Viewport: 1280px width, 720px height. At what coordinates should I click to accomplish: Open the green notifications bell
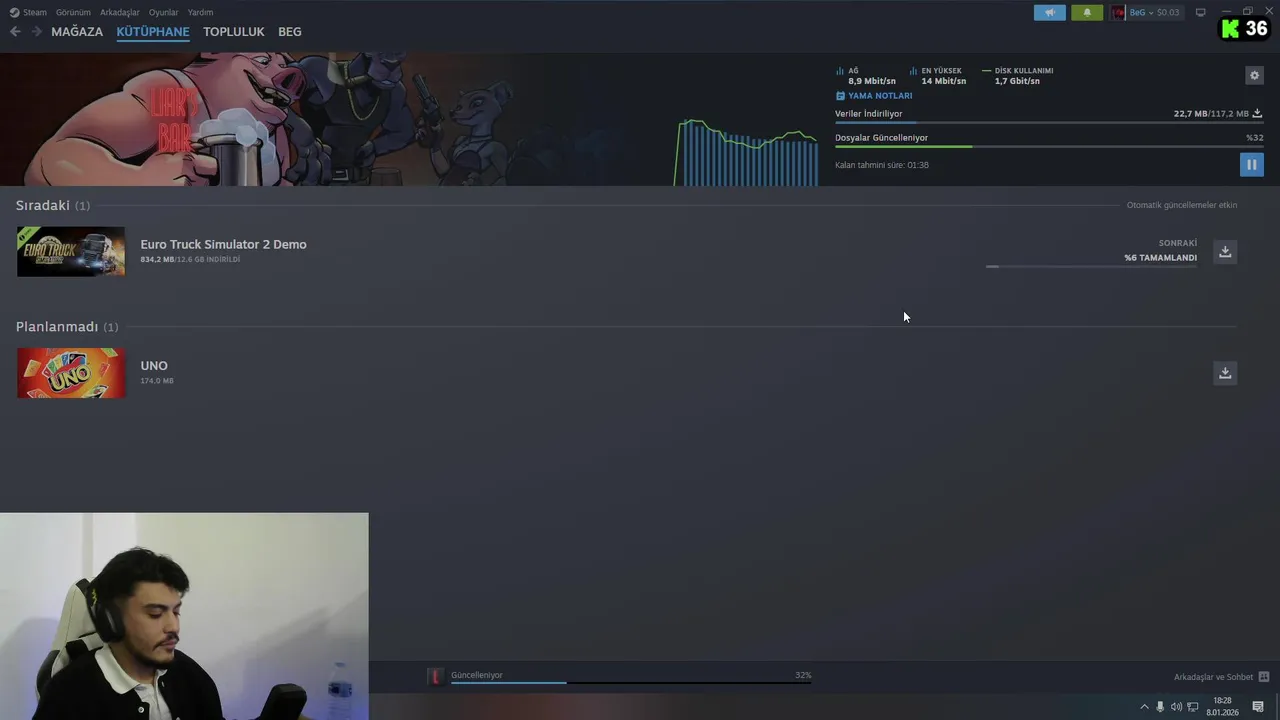pos(1087,12)
